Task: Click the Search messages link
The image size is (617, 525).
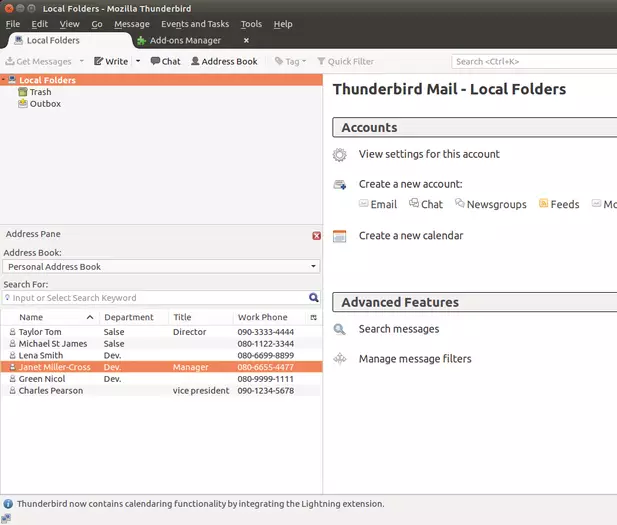Action: 398,329
